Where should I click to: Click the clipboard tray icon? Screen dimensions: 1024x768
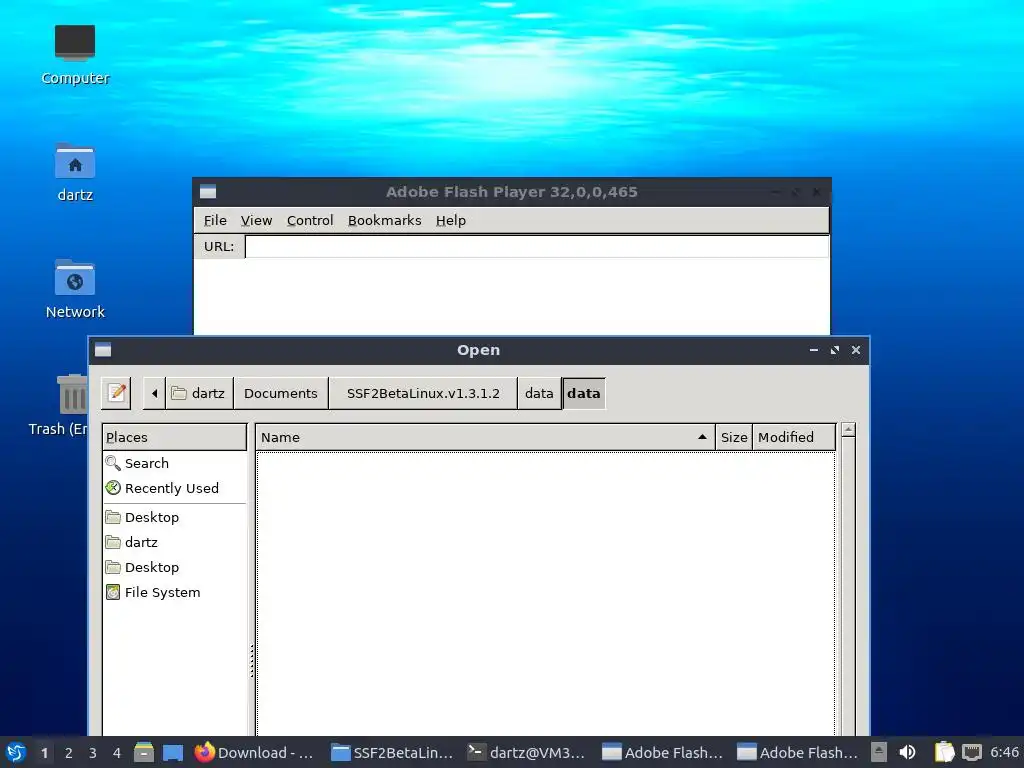(x=944, y=752)
